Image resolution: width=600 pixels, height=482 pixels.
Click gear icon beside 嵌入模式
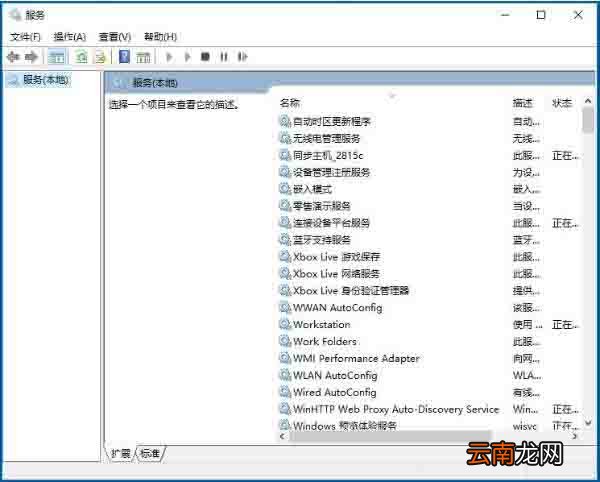tap(285, 189)
